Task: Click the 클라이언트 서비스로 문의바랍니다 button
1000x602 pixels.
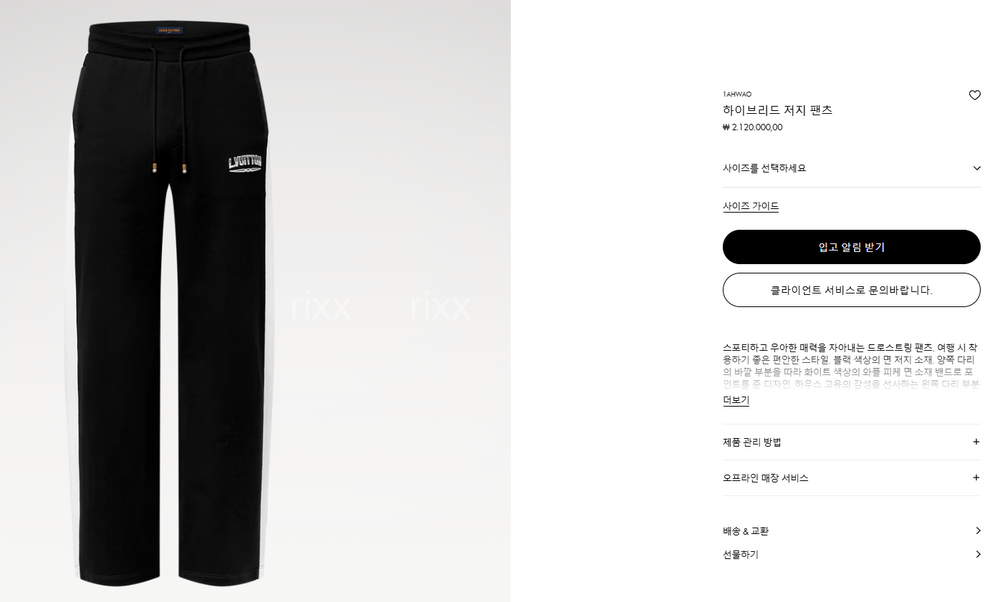Action: (851, 290)
